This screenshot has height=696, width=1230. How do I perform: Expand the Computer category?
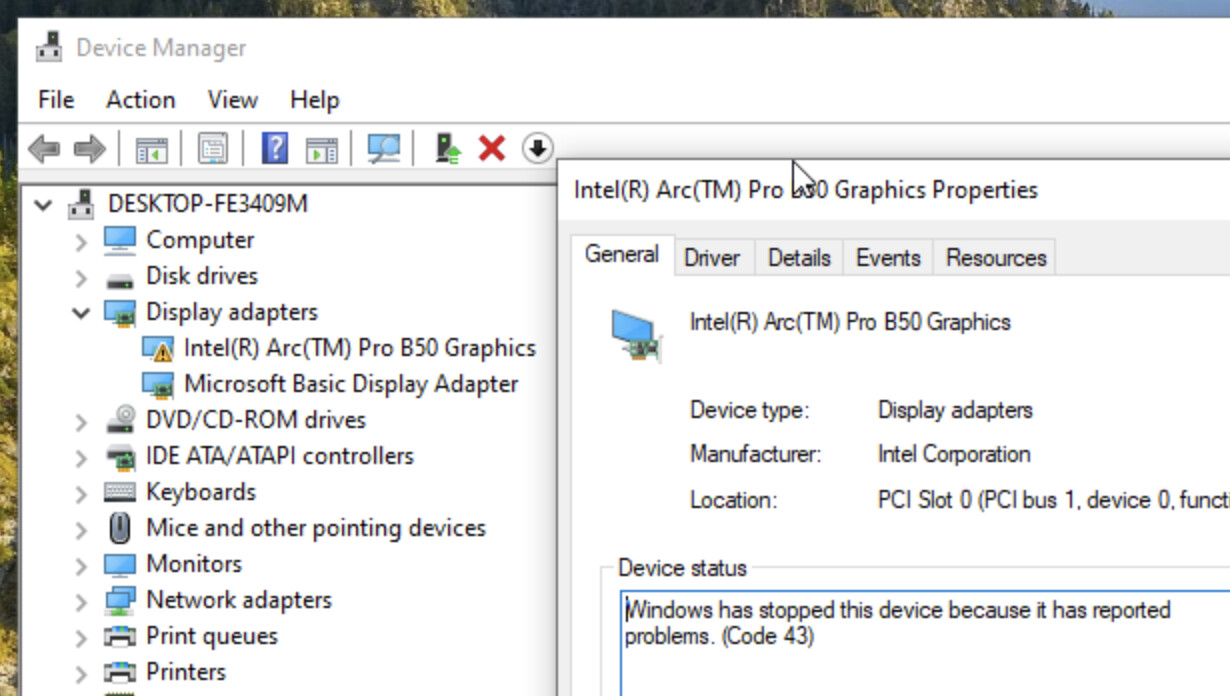click(81, 241)
